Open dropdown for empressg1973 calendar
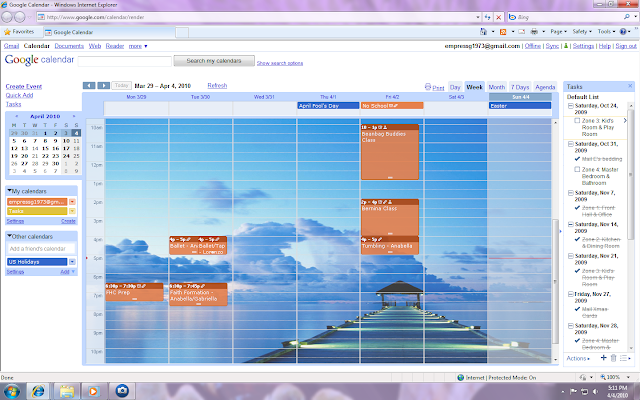 (72, 202)
